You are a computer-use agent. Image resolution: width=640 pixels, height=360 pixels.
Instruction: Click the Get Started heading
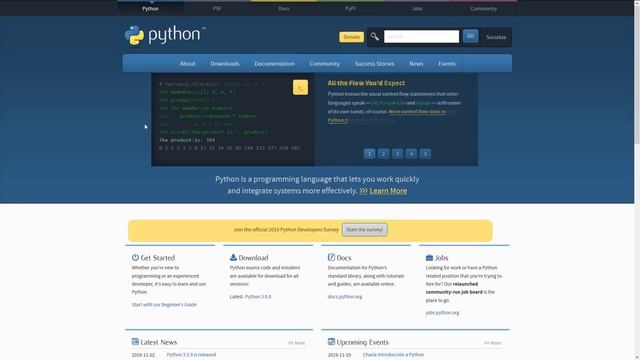[x=158, y=258]
